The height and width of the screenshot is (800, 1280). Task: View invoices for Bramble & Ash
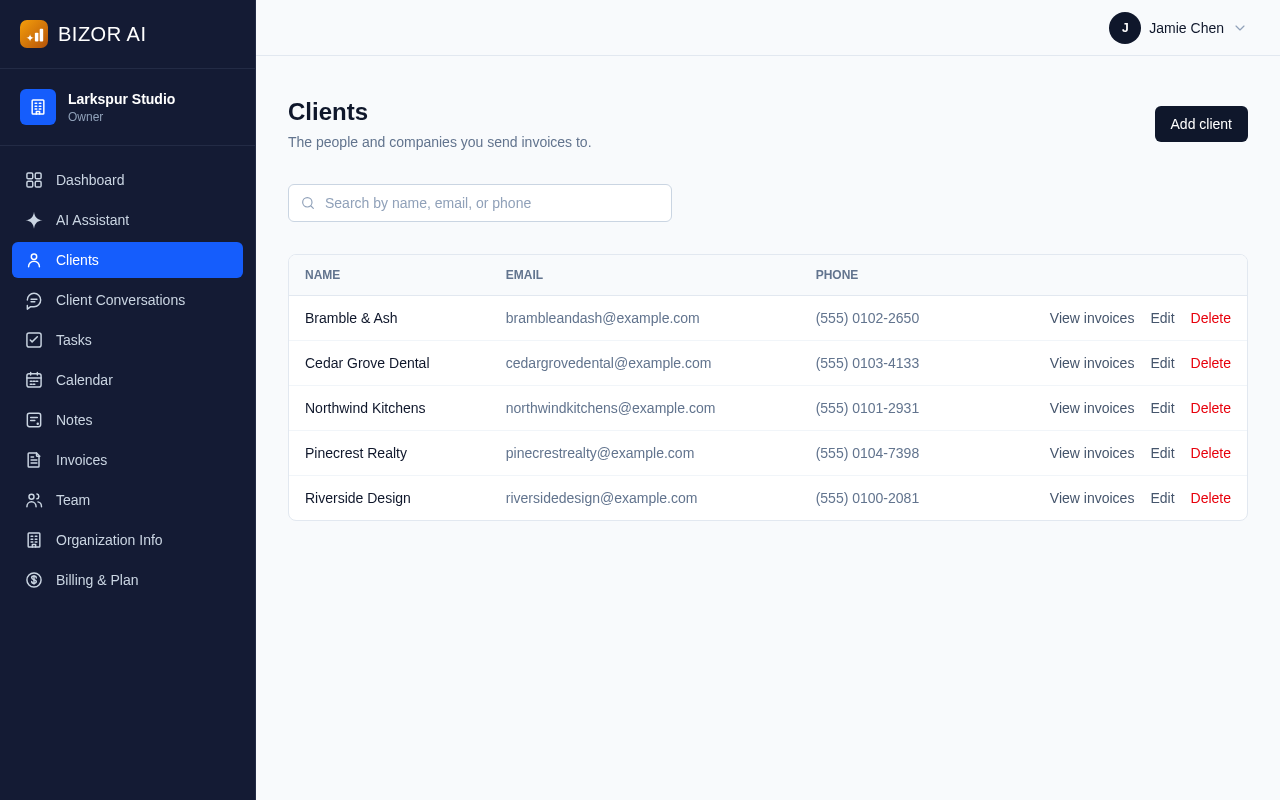coord(1092,318)
